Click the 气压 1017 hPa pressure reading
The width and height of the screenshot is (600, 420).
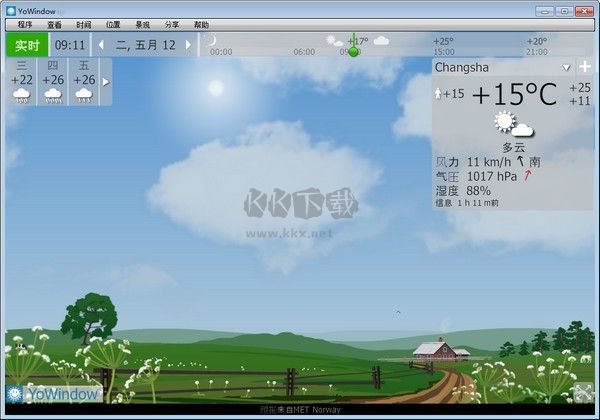pos(476,177)
